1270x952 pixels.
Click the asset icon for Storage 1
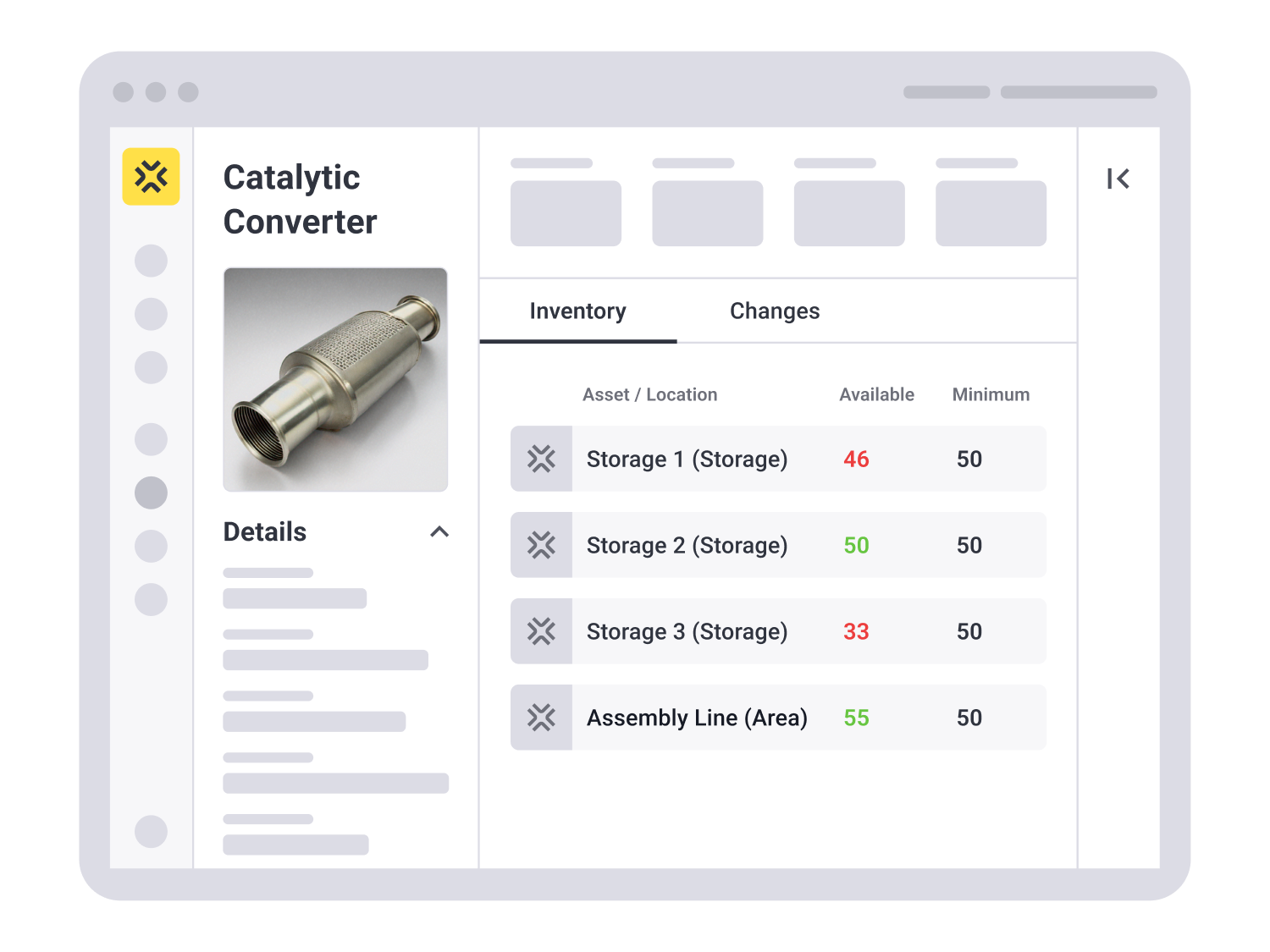click(x=541, y=459)
